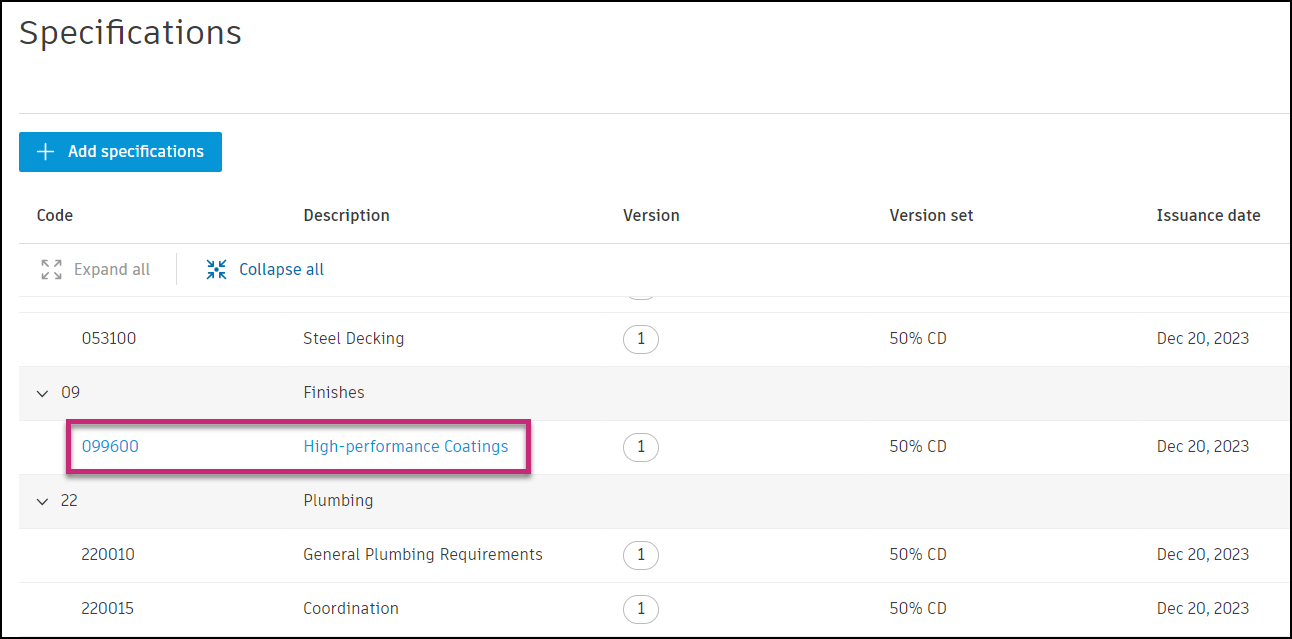
Task: Click the plus icon on Add specifications
Action: point(45,152)
